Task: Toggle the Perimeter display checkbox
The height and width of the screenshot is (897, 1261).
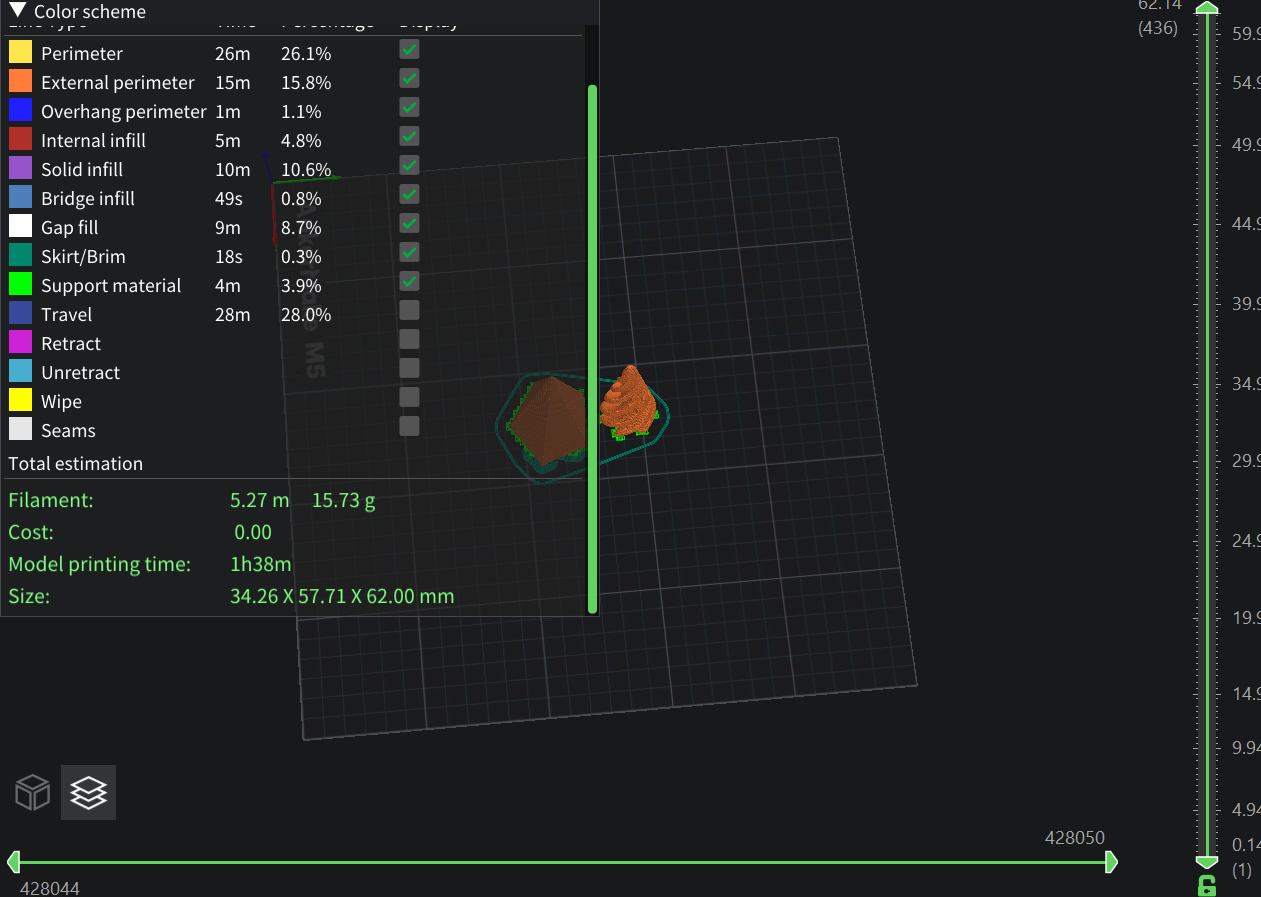Action: pyautogui.click(x=409, y=50)
